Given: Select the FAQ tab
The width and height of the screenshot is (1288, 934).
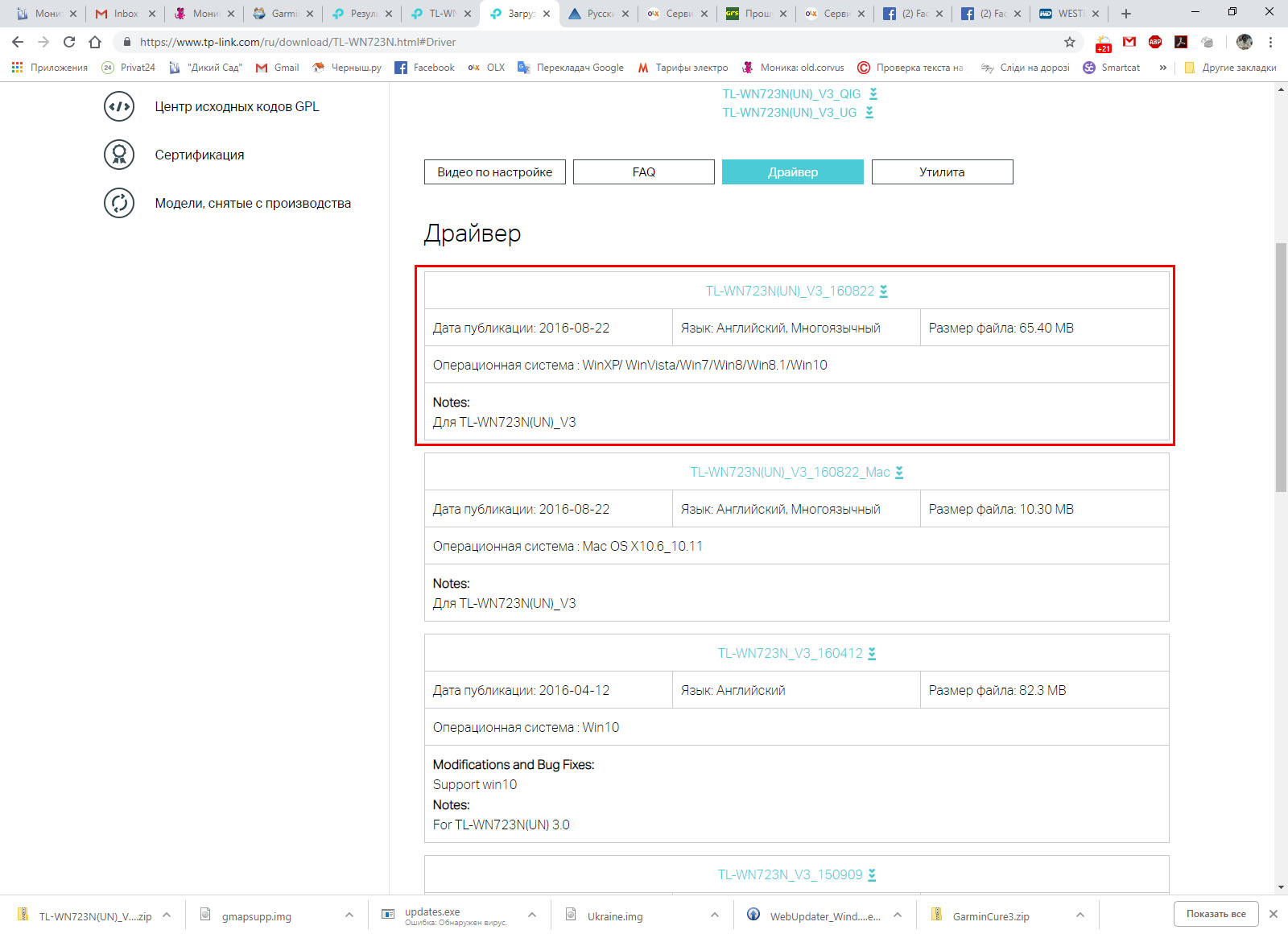Looking at the screenshot, I should pyautogui.click(x=644, y=172).
